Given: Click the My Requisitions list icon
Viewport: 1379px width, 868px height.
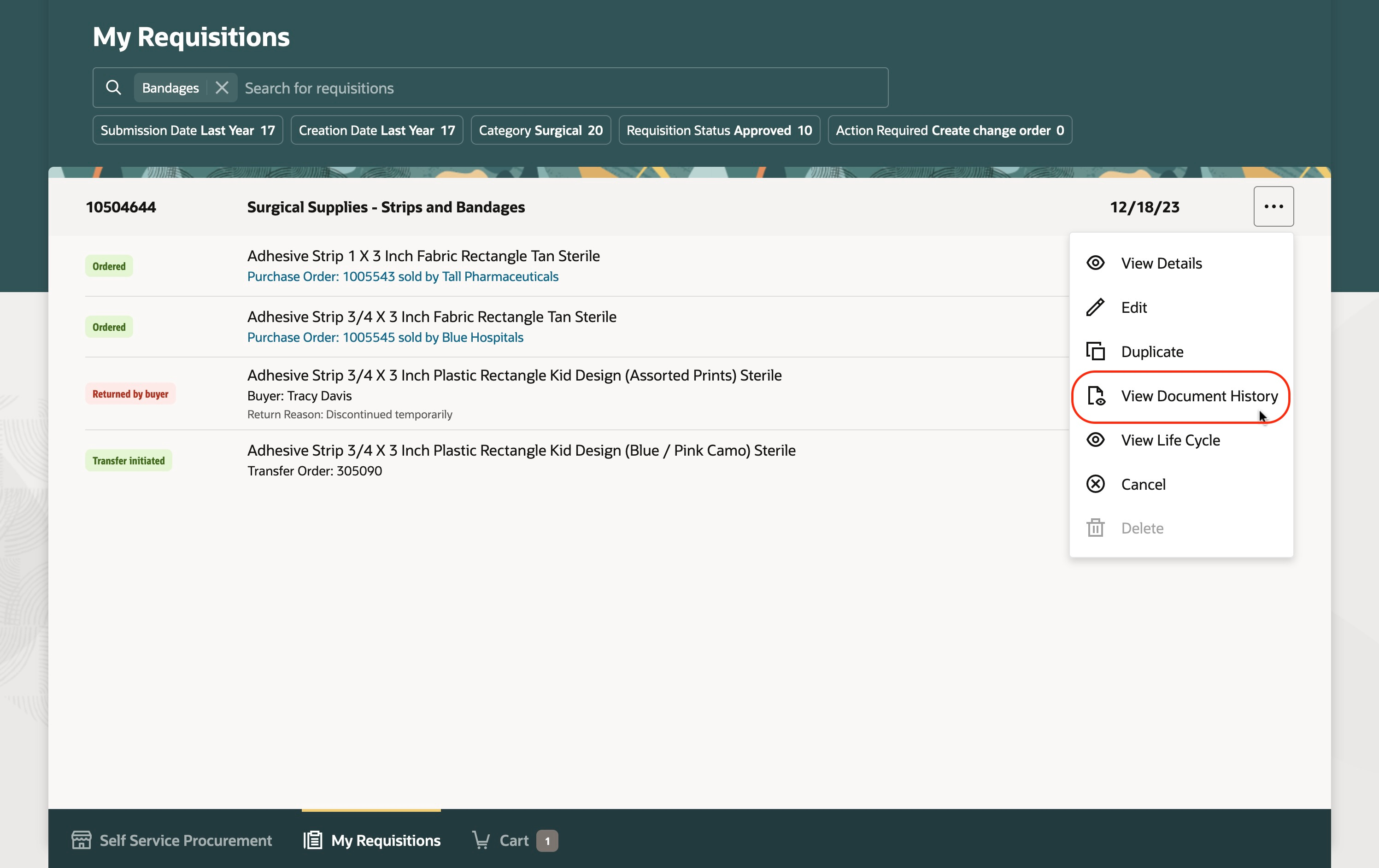Looking at the screenshot, I should [x=313, y=840].
